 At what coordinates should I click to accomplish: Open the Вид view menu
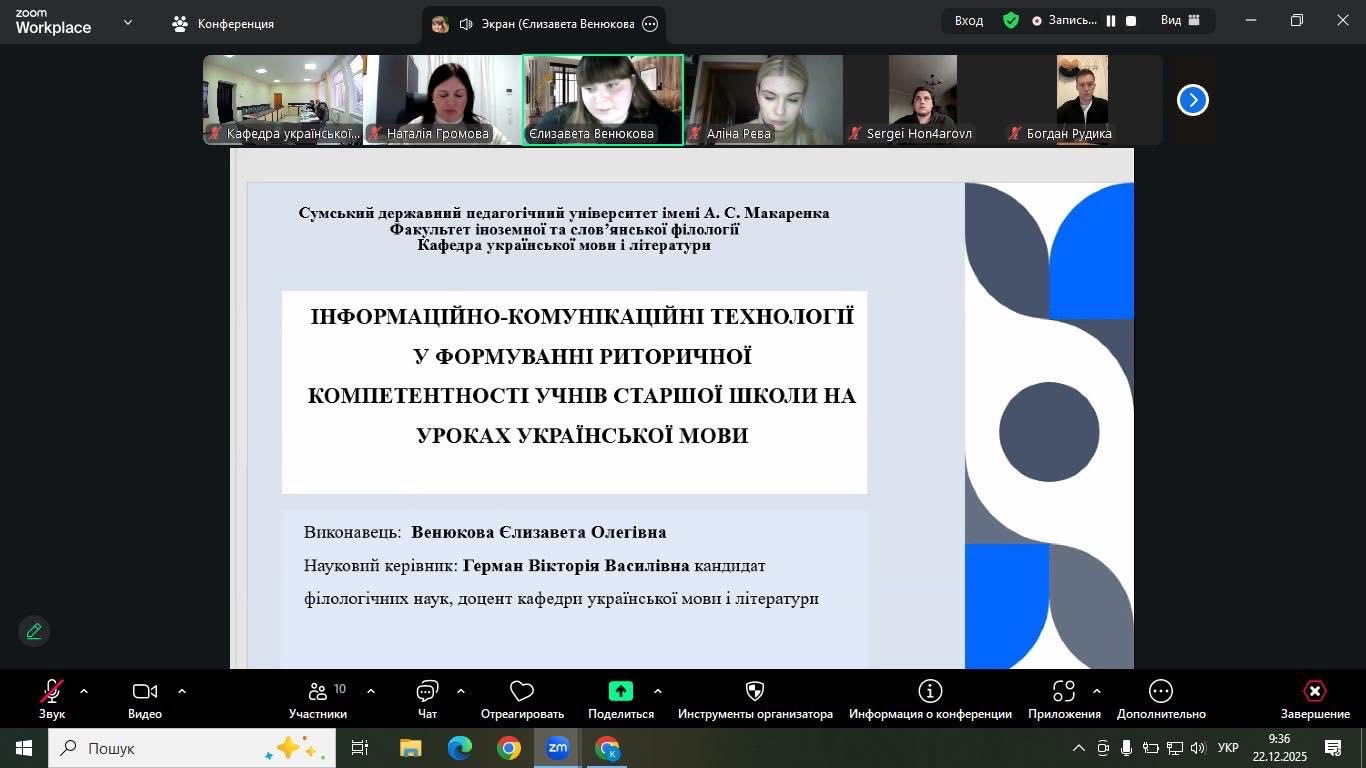(1178, 21)
